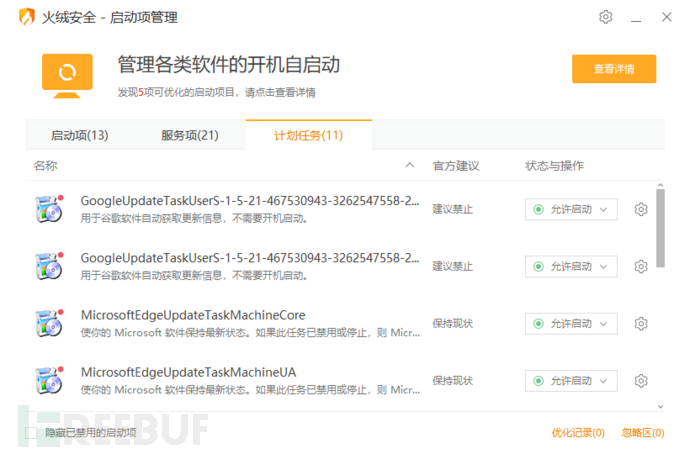The width and height of the screenshot is (690, 454).
Task: Close the startup manager window
Action: point(667,17)
